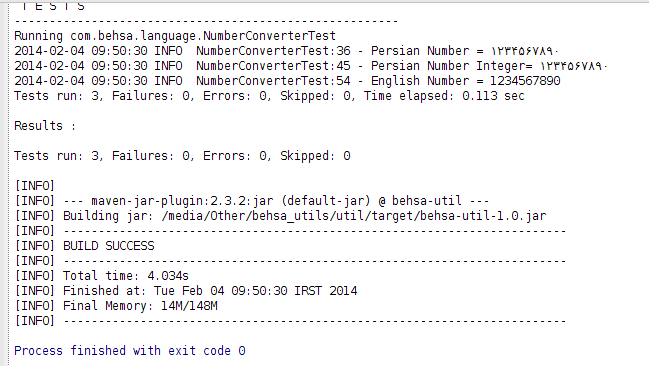Click the "Results :" line

(x=45, y=126)
